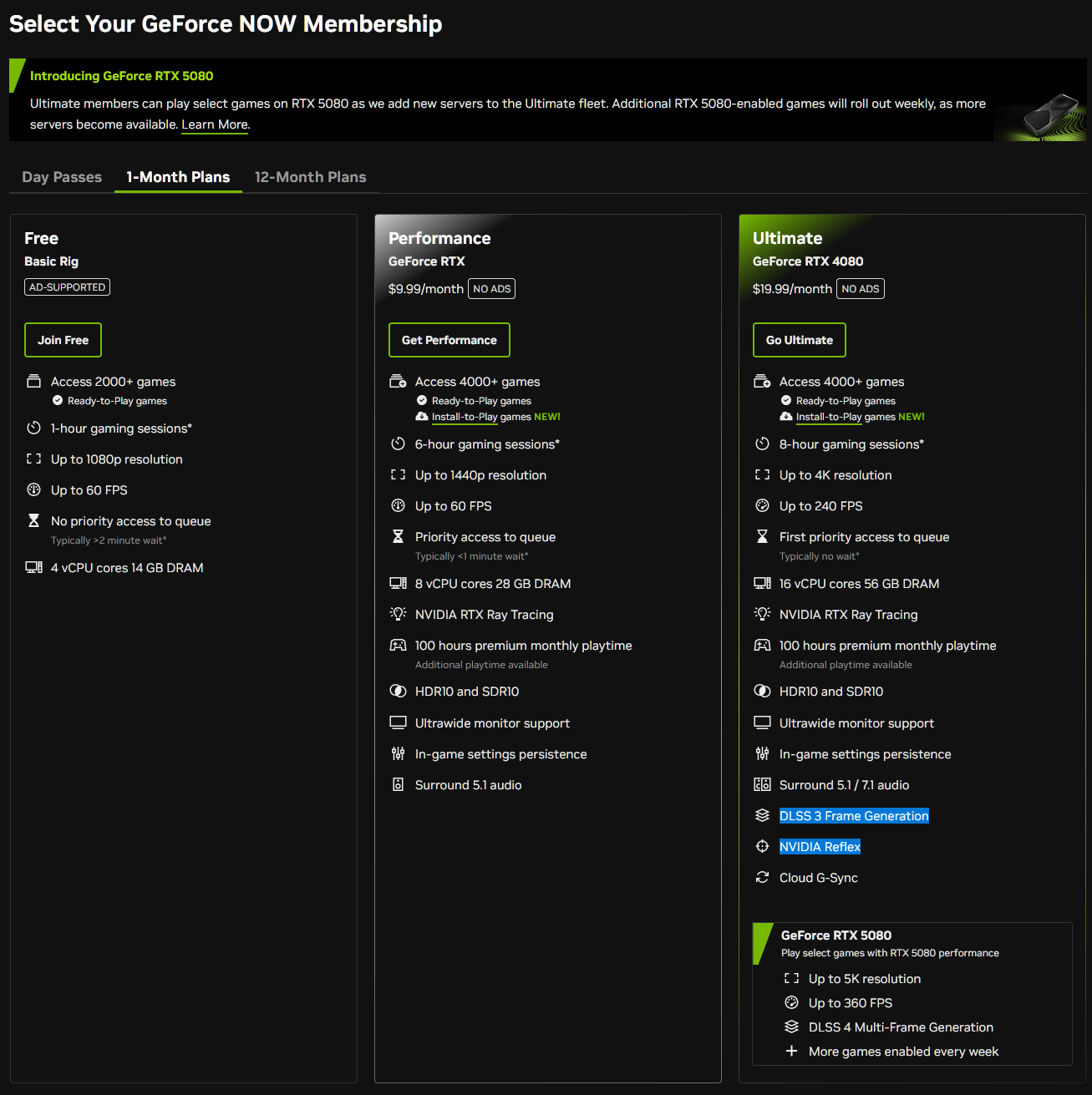Click the highlighted NVIDIA Reflex text

820,847
